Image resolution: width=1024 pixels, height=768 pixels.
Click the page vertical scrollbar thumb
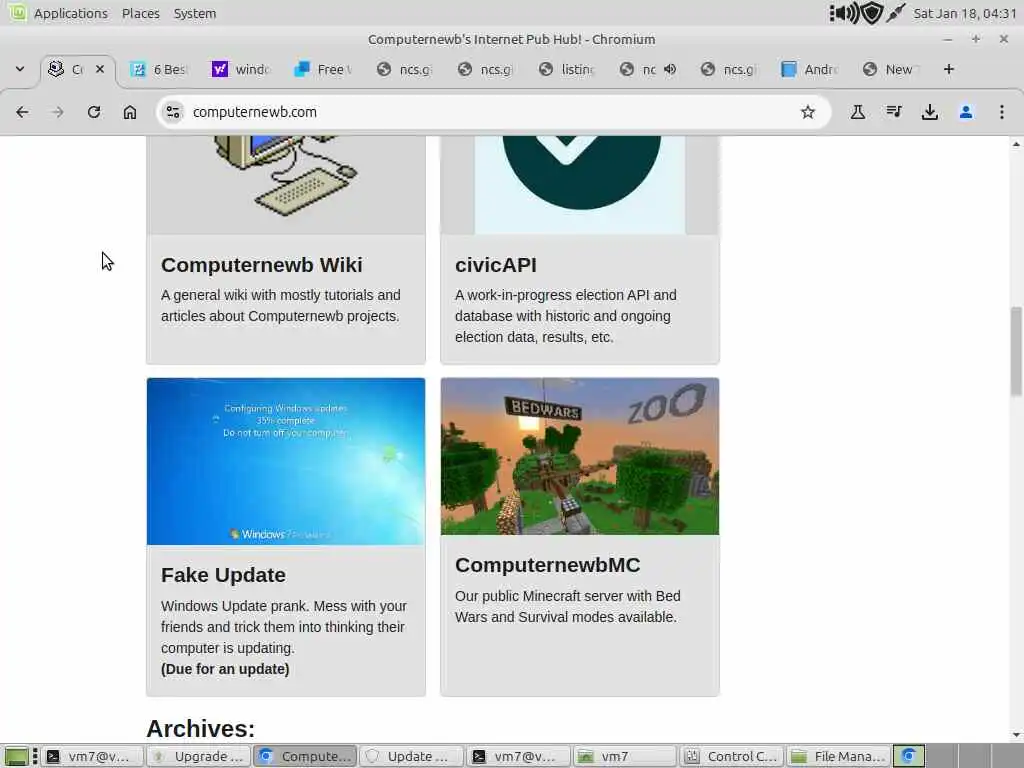[1016, 351]
